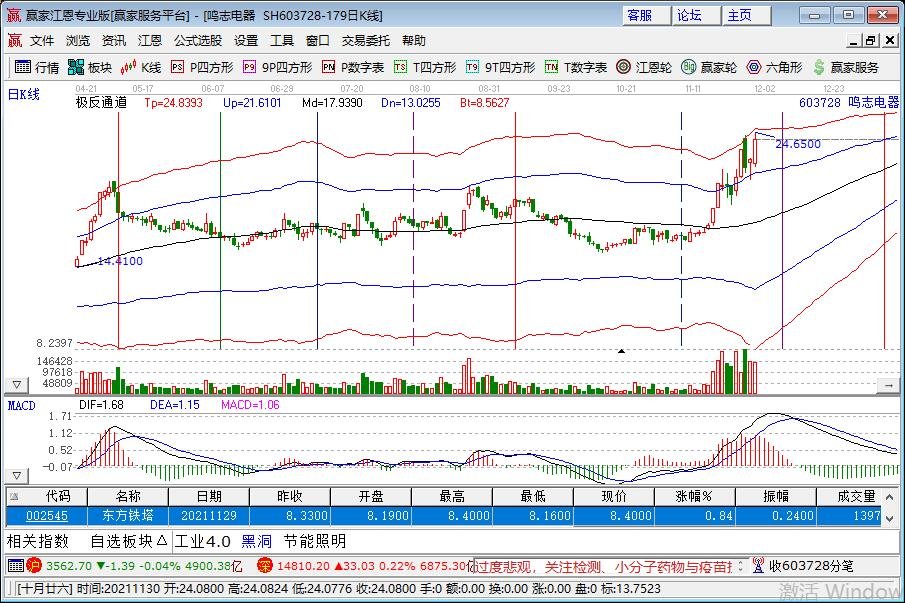The width and height of the screenshot is (905, 603).
Task: Open the P数字表 tool
Action: 353,68
